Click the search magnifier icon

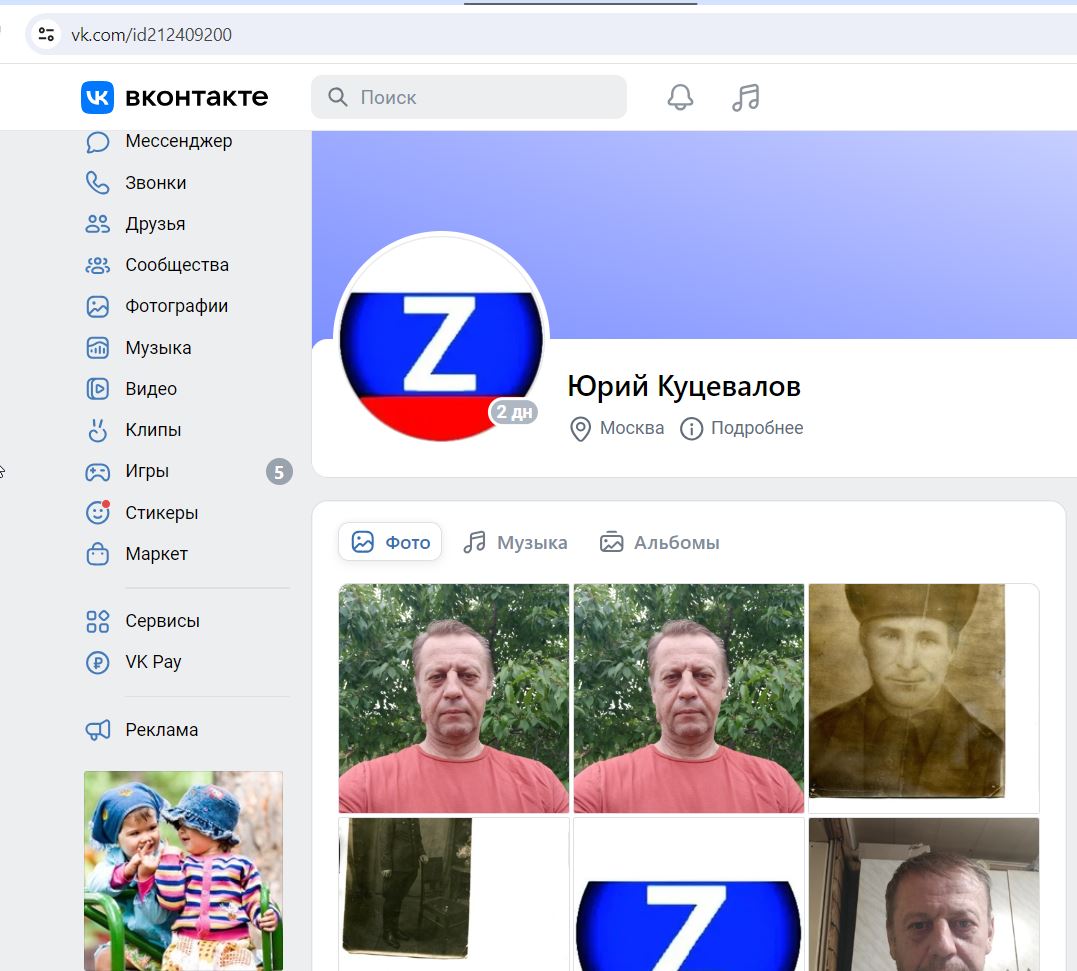coord(337,97)
